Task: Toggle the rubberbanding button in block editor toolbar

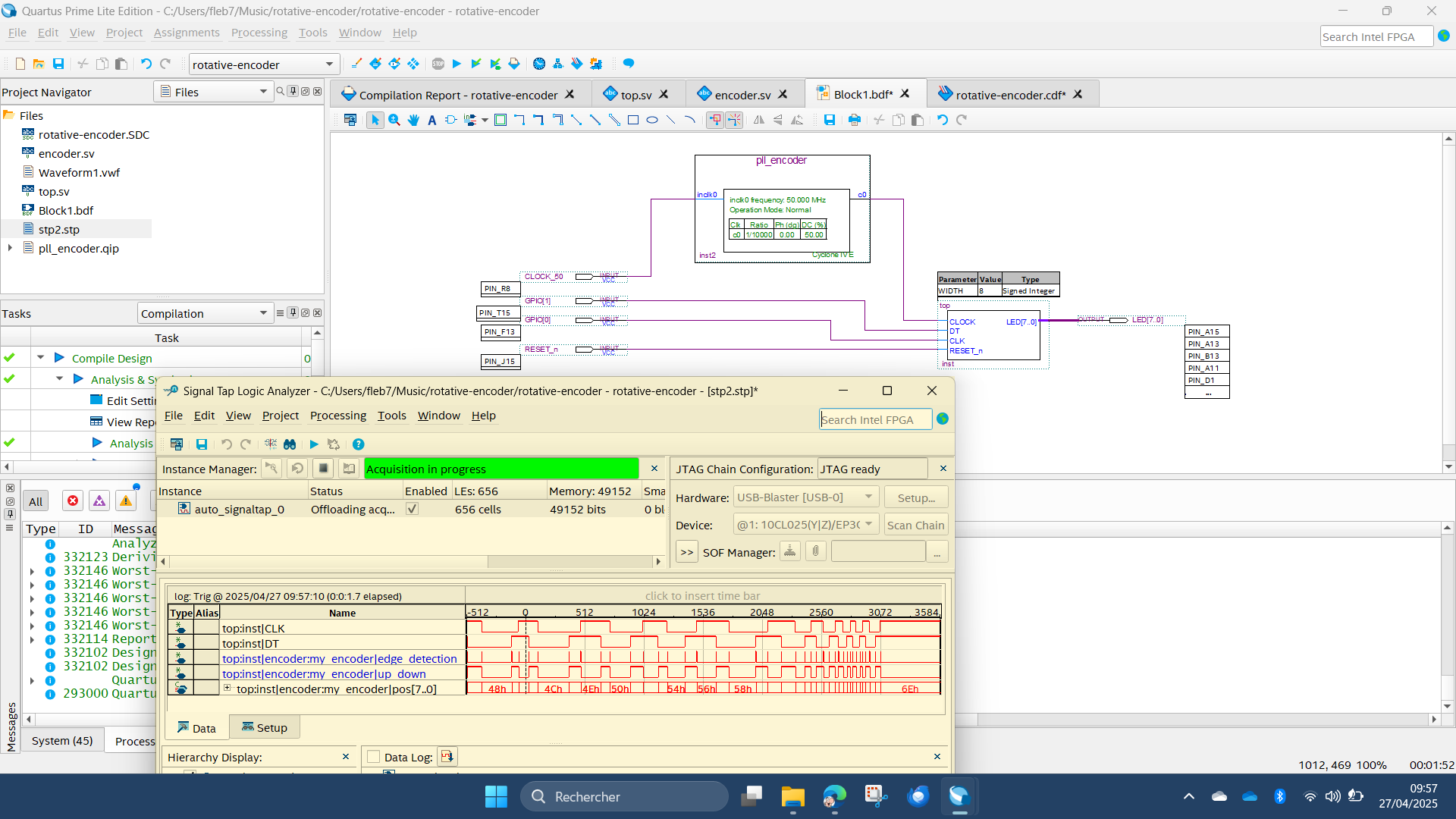Action: coord(715,120)
